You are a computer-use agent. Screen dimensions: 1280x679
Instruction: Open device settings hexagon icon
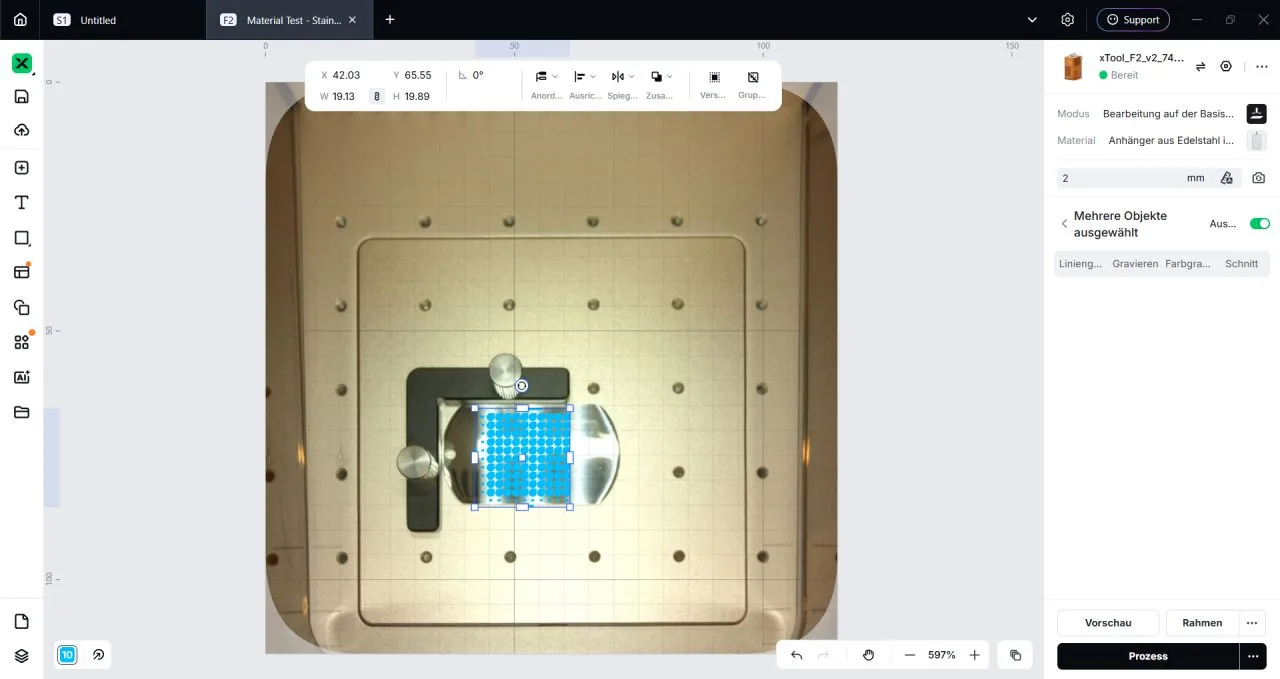[1226, 66]
